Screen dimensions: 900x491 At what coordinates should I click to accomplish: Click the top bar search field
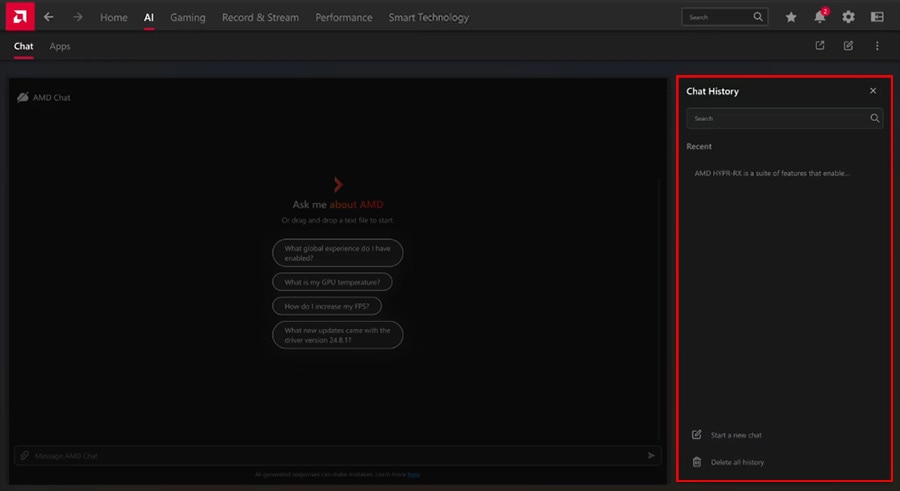tap(724, 17)
